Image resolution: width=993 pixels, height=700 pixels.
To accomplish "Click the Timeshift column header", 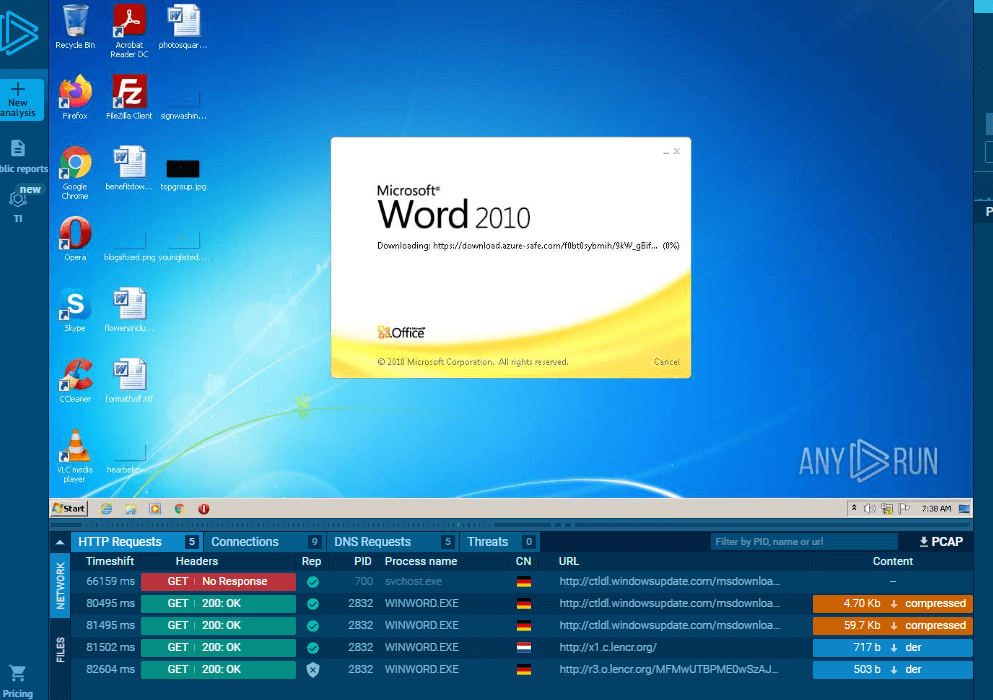I will click(x=110, y=561).
